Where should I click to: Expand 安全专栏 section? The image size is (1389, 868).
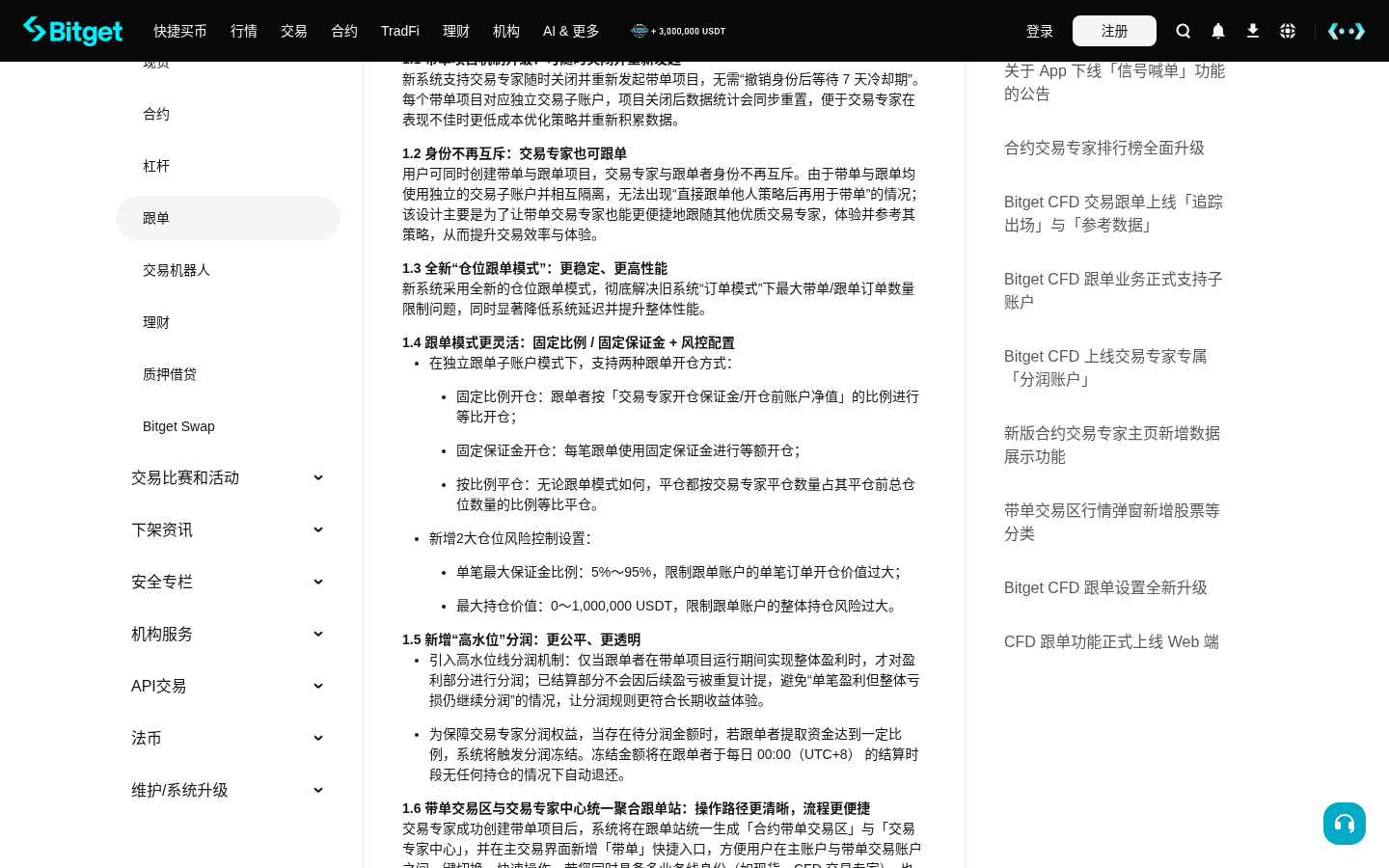coord(228,582)
